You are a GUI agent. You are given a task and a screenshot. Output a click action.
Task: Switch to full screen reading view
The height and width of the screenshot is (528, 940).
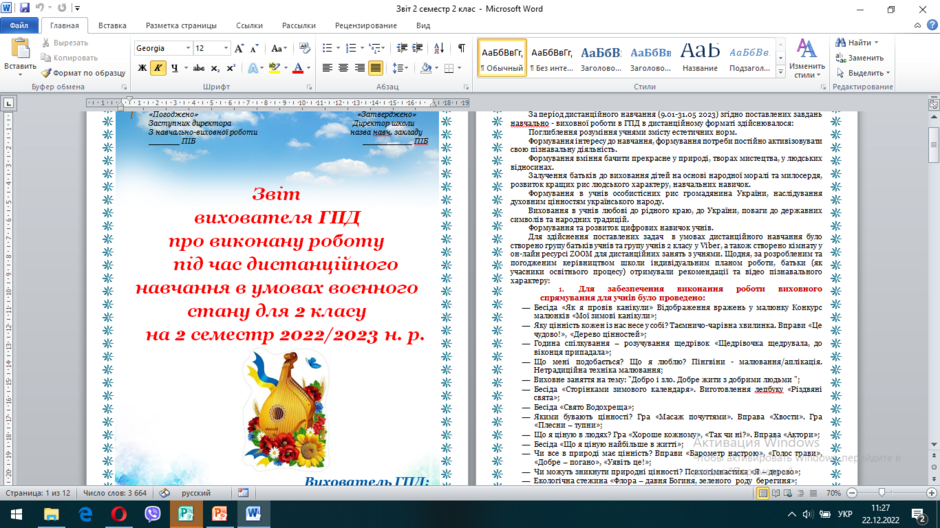tap(776, 493)
